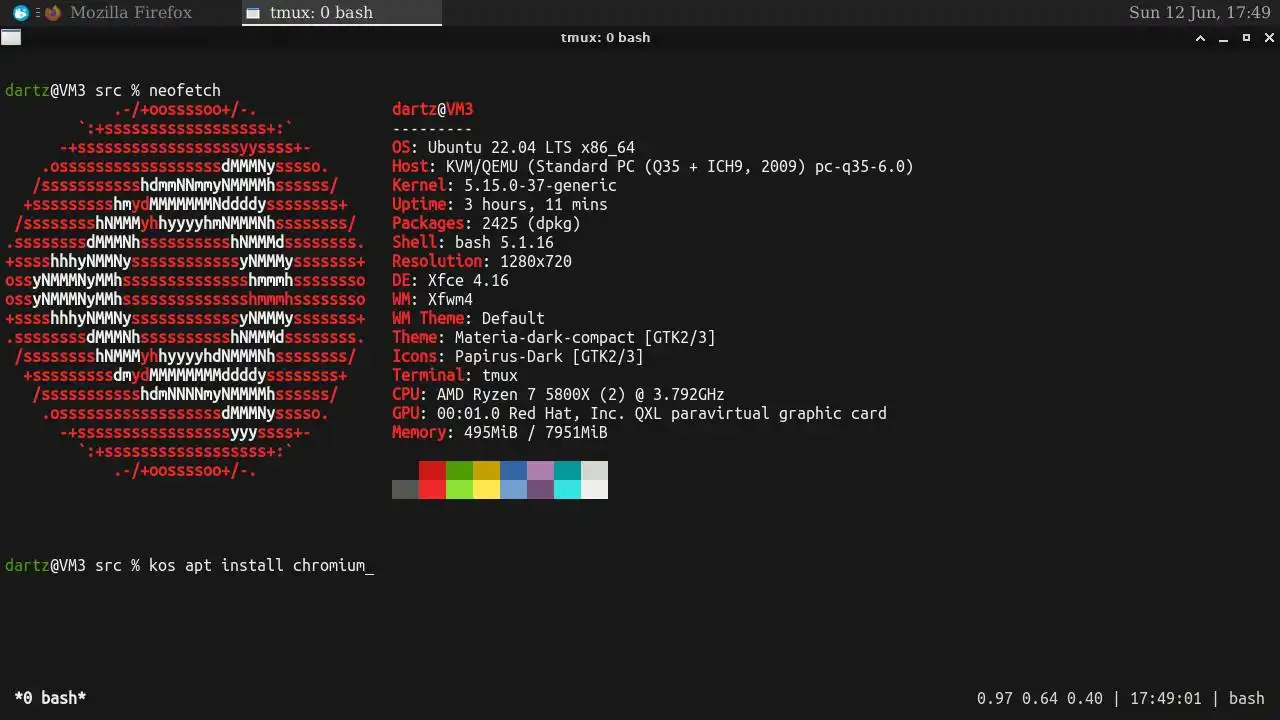Click the dark green palette swatch

point(459,471)
